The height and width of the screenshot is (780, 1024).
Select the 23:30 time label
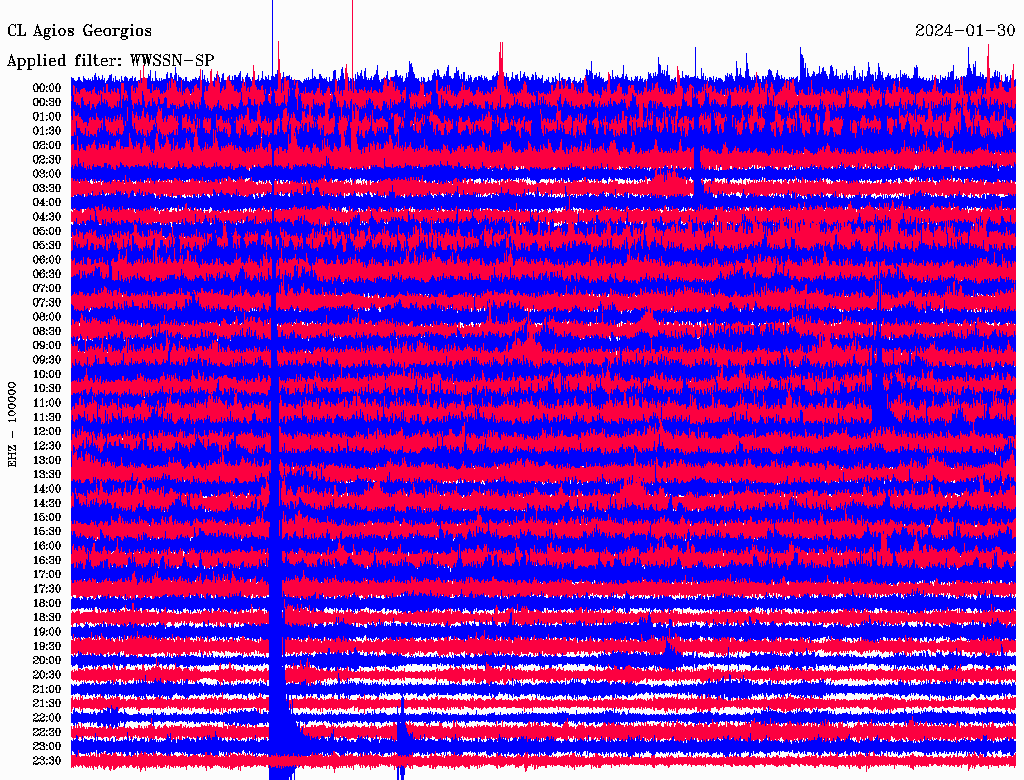[x=47, y=761]
